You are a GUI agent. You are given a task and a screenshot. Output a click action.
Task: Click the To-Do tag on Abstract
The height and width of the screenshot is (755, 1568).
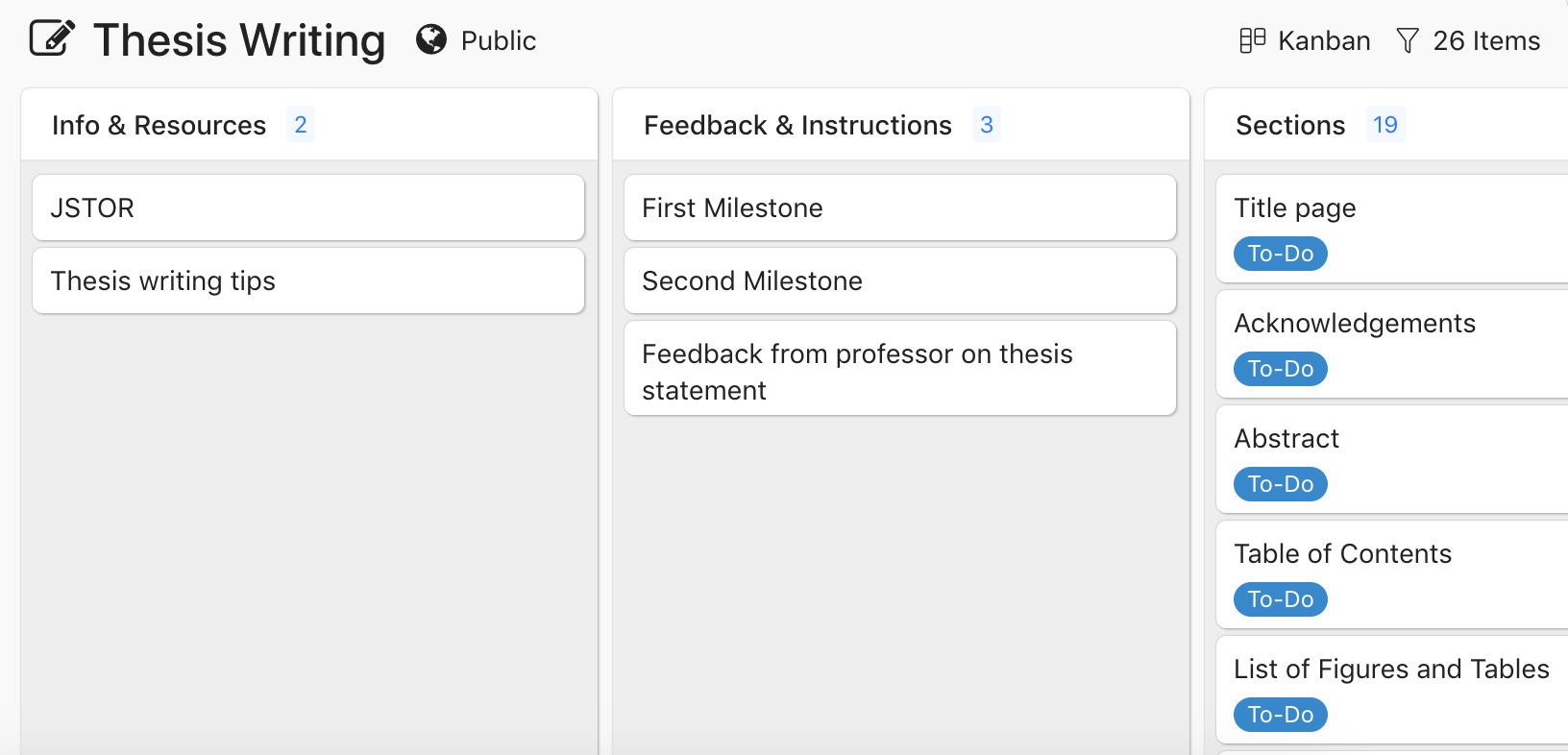(x=1281, y=484)
